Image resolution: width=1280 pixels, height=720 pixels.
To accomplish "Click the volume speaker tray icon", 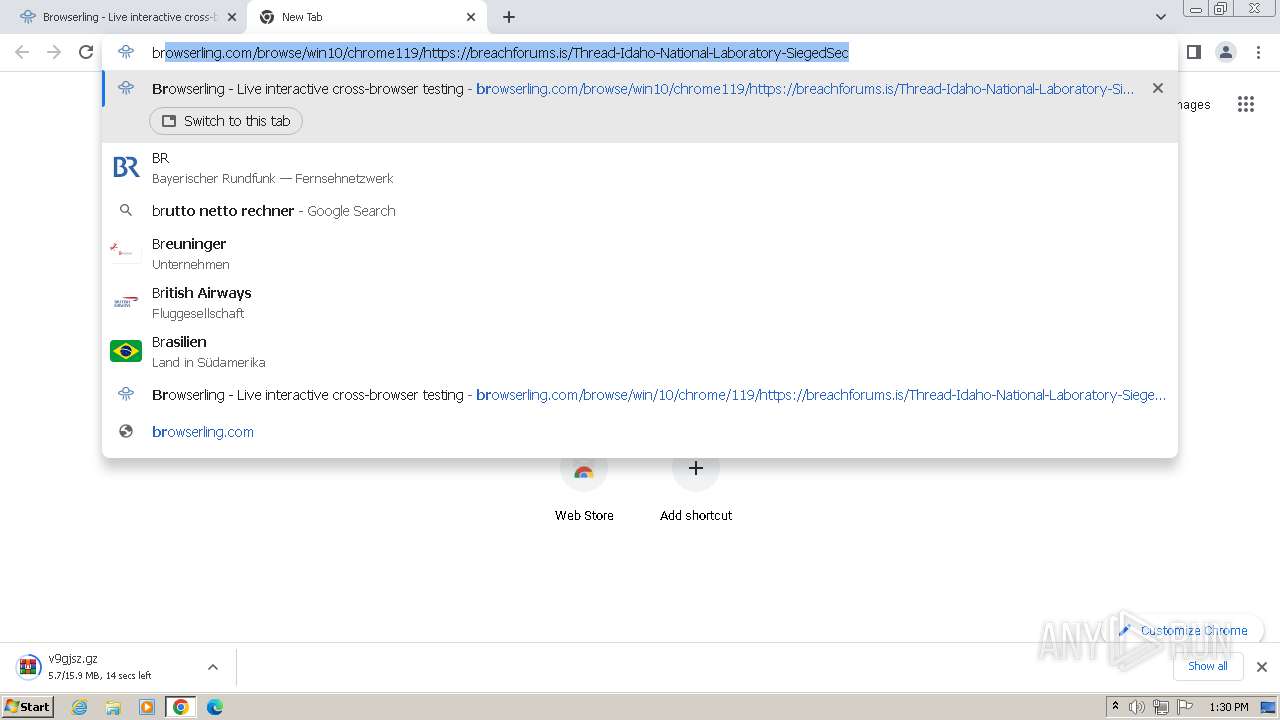I will [x=1137, y=707].
